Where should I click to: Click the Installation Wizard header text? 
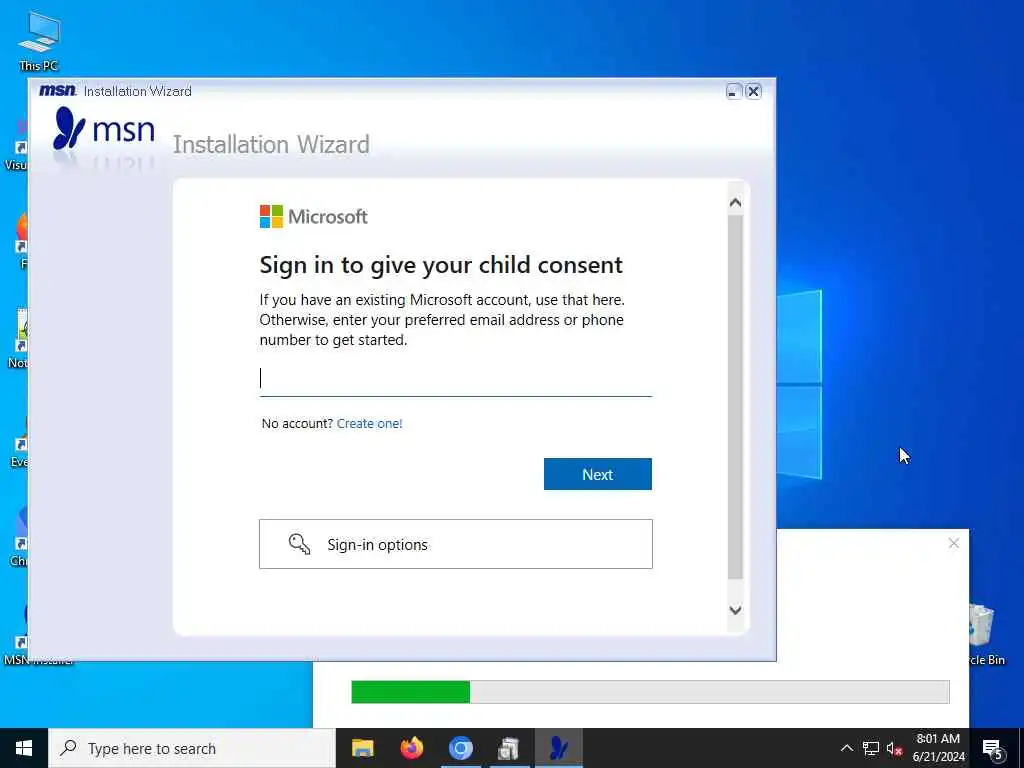(271, 144)
